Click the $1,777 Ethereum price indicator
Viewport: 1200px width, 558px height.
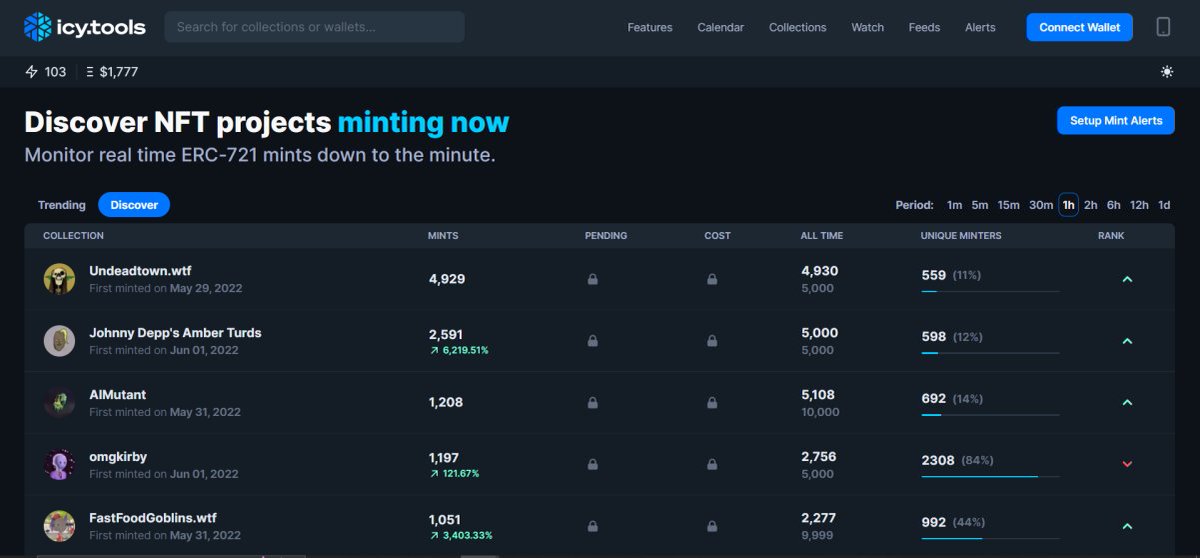tap(112, 72)
